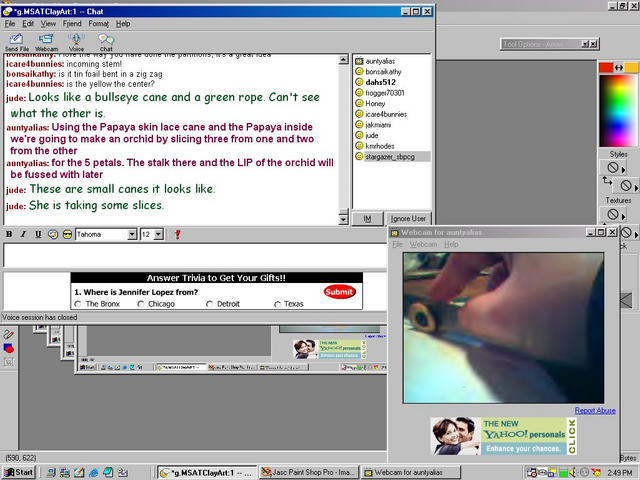640x480 pixels.
Task: Click the taskbar clock showing 2:49 PM
Action: tap(620, 473)
